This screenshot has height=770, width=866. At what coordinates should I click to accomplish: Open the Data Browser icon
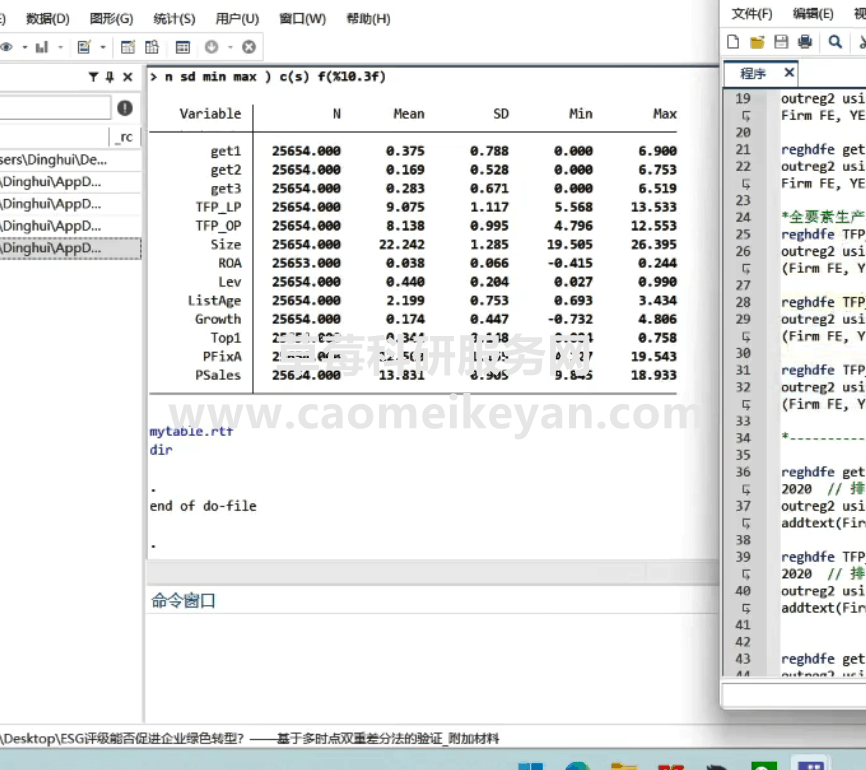point(152,47)
